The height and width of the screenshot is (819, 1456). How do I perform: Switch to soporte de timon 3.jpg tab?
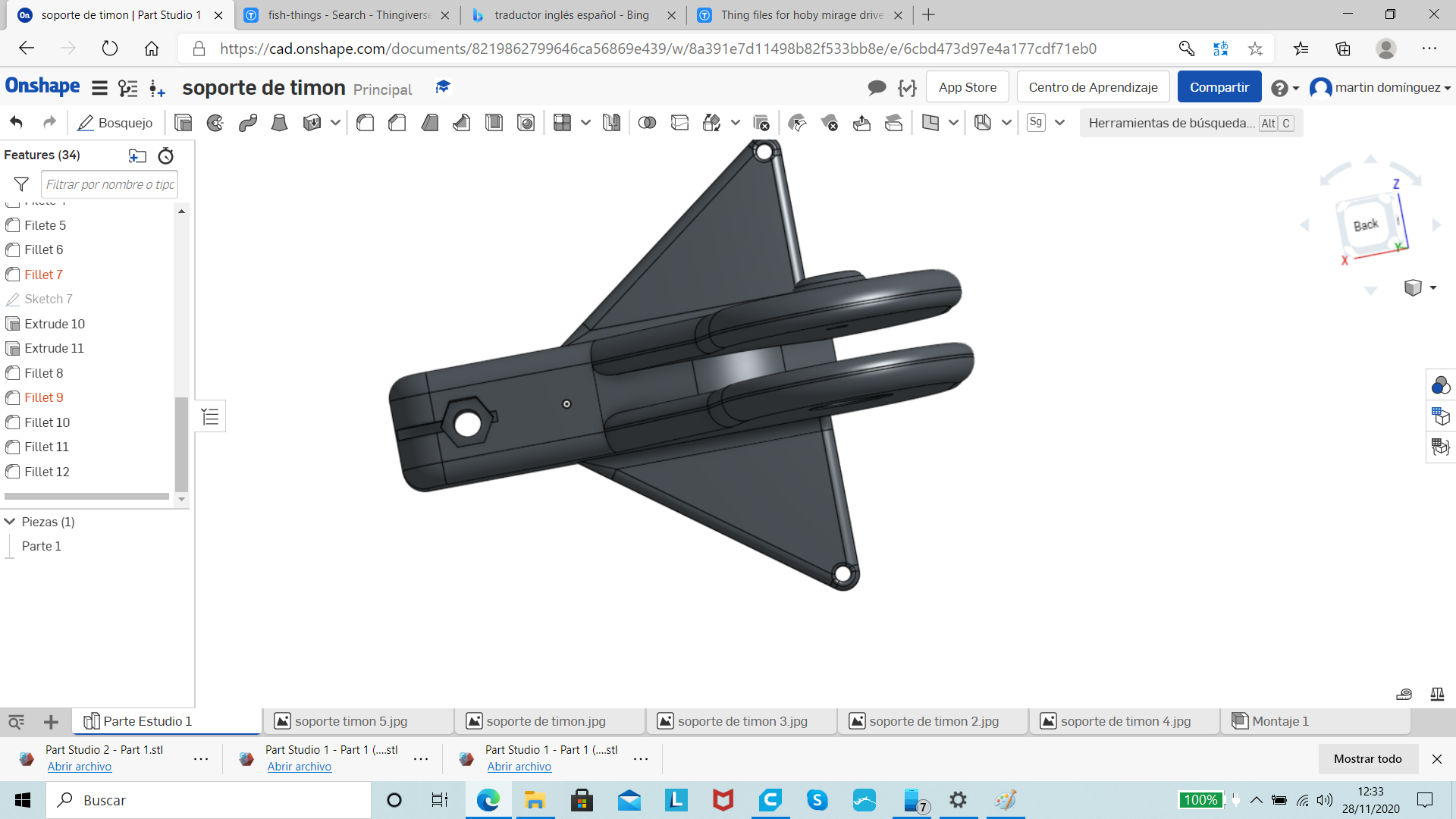pos(741,721)
